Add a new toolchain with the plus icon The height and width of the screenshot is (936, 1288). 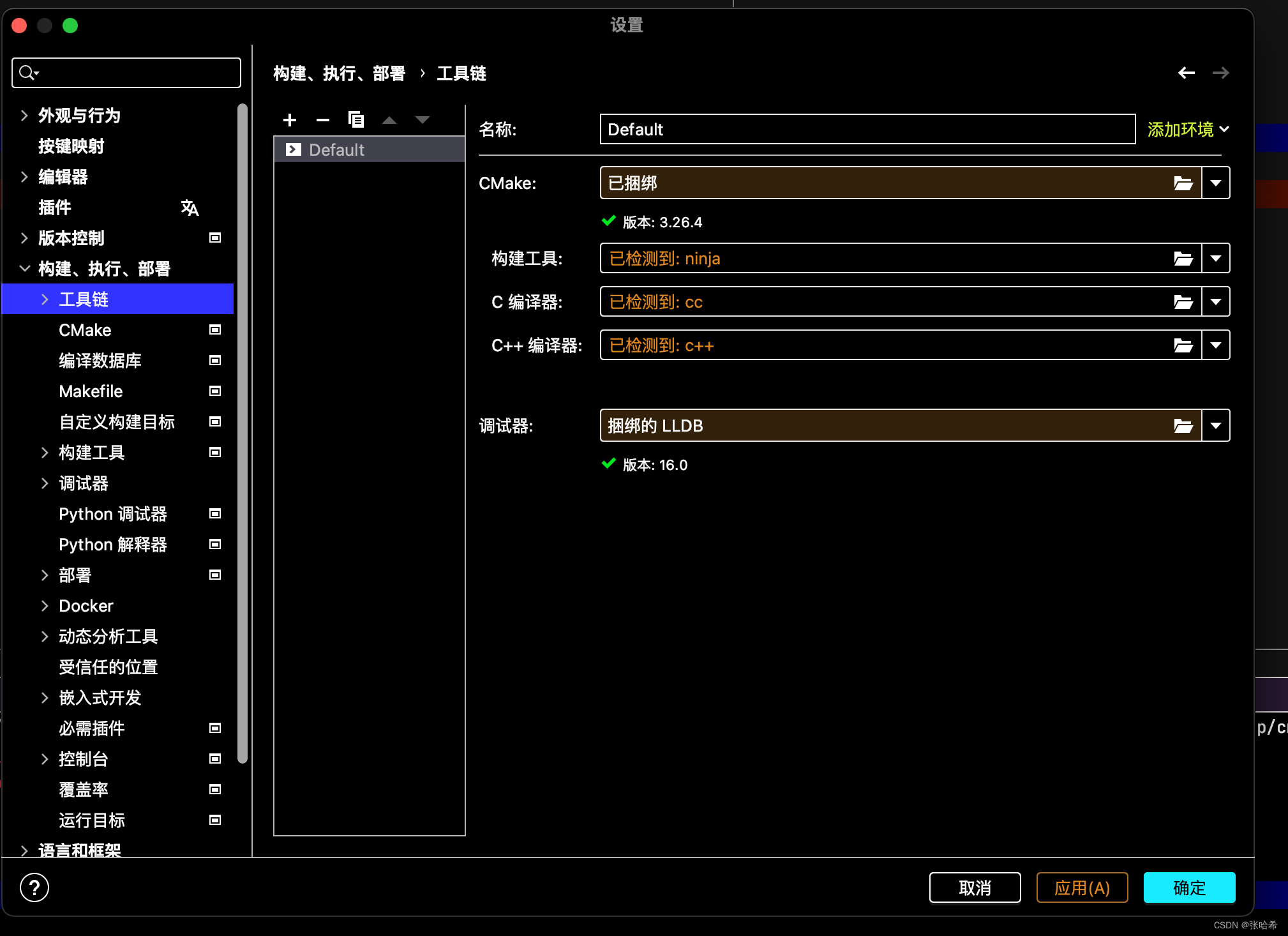coord(289,120)
